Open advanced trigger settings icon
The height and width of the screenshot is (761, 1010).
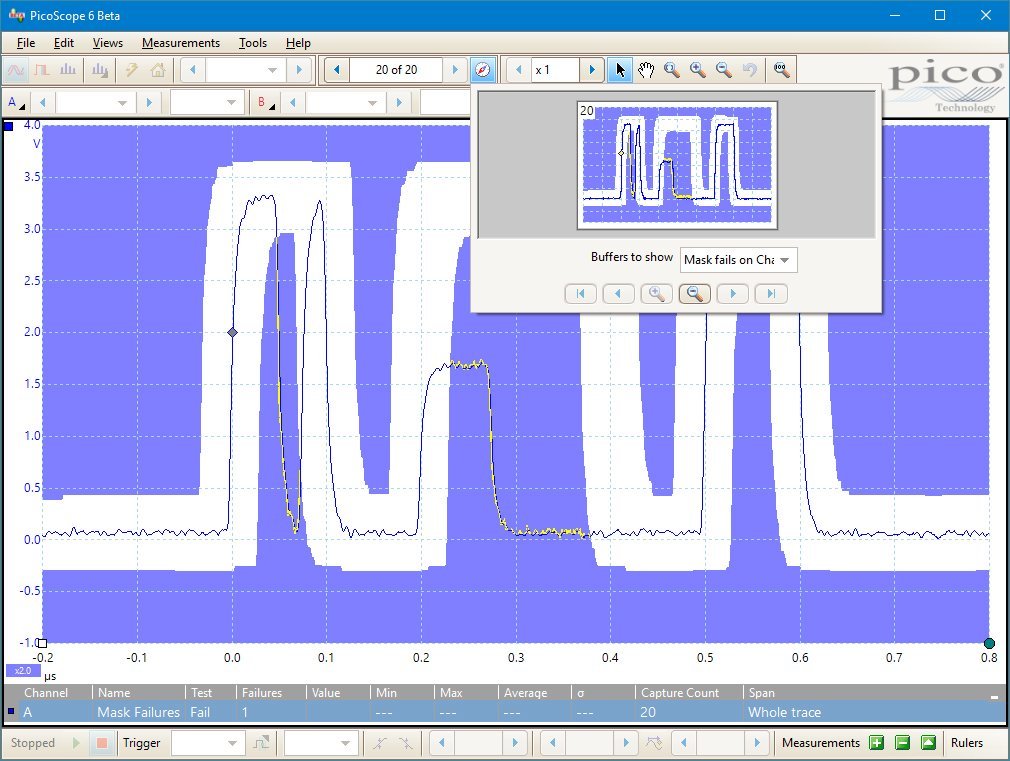click(x=261, y=743)
